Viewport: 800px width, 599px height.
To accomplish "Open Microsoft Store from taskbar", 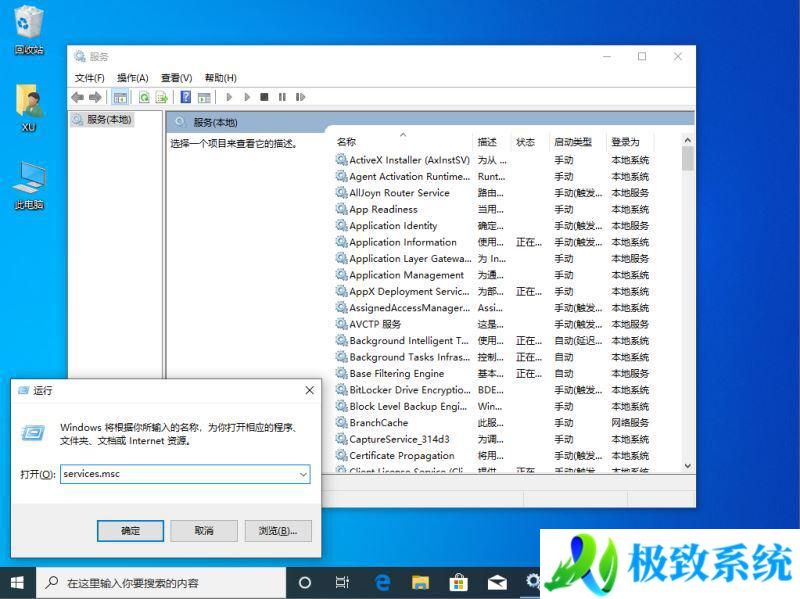I will point(459,583).
